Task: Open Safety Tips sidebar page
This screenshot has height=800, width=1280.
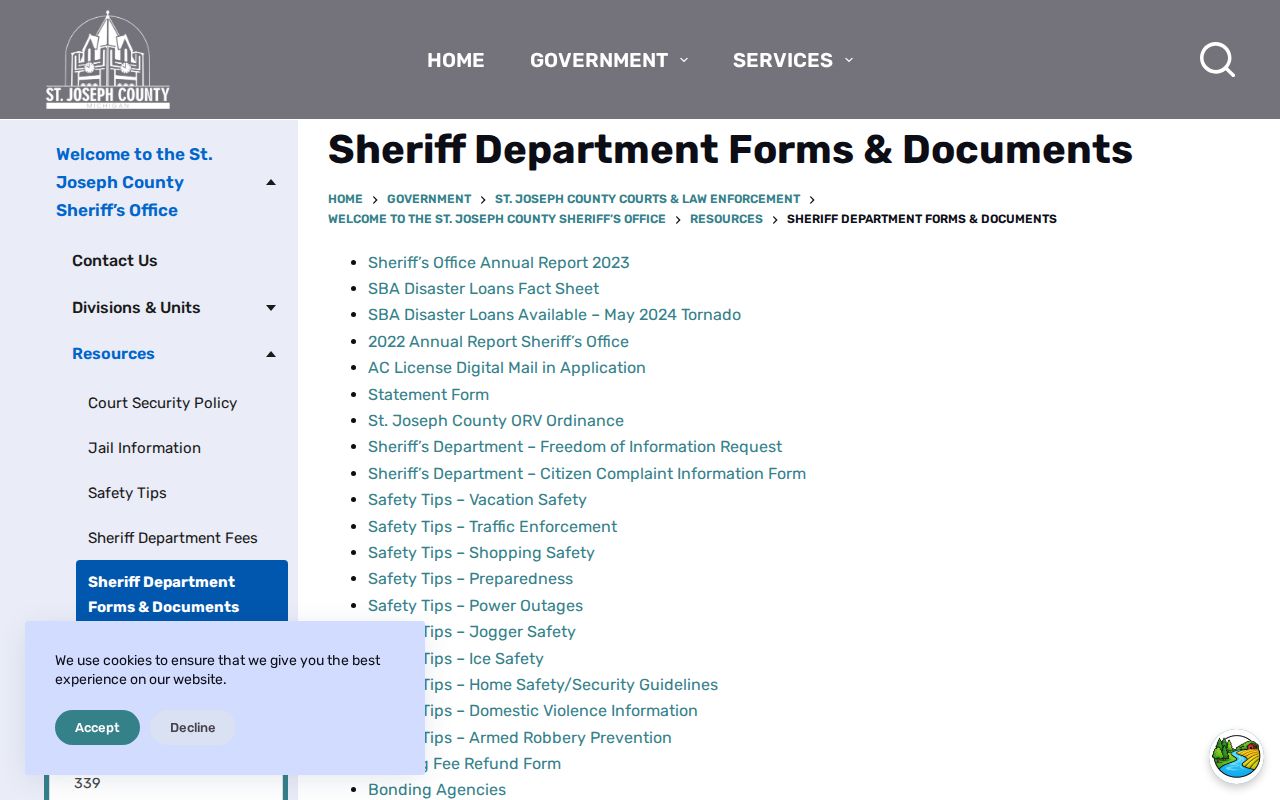Action: [x=127, y=492]
